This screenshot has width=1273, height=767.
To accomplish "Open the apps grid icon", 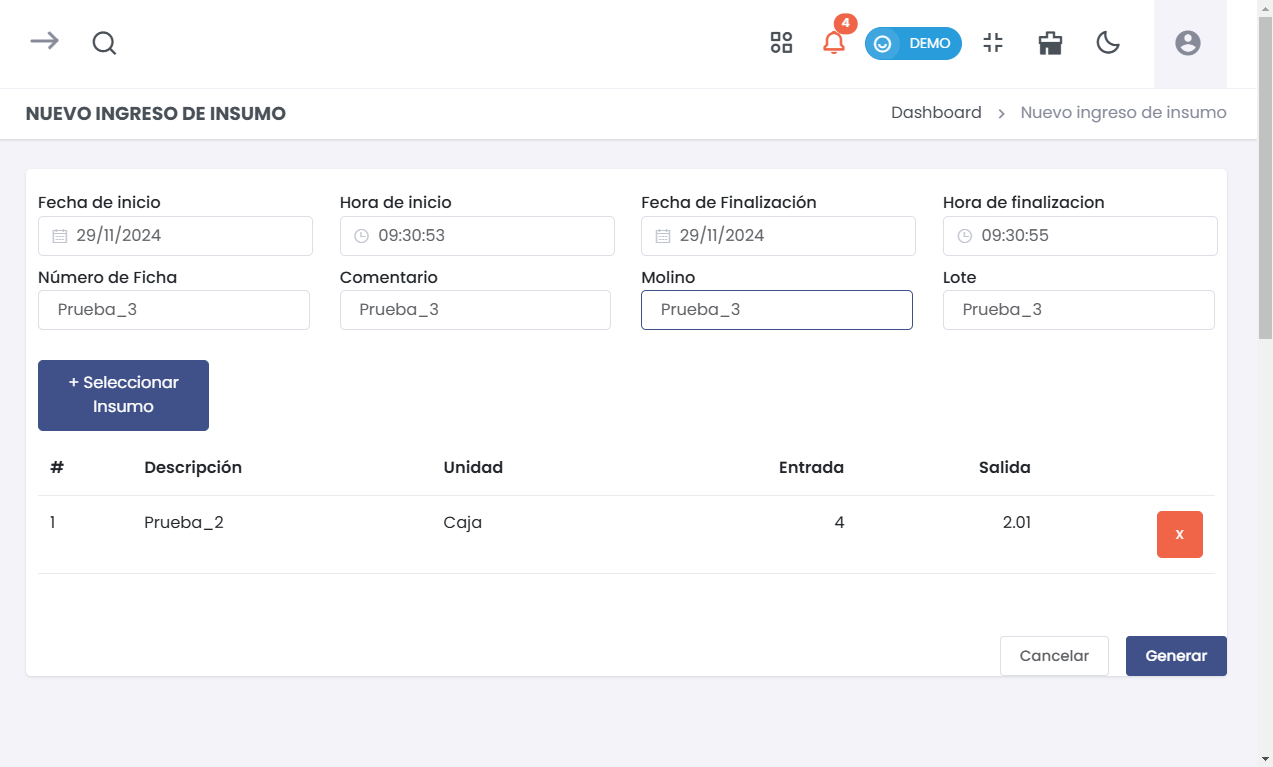I will click(781, 43).
